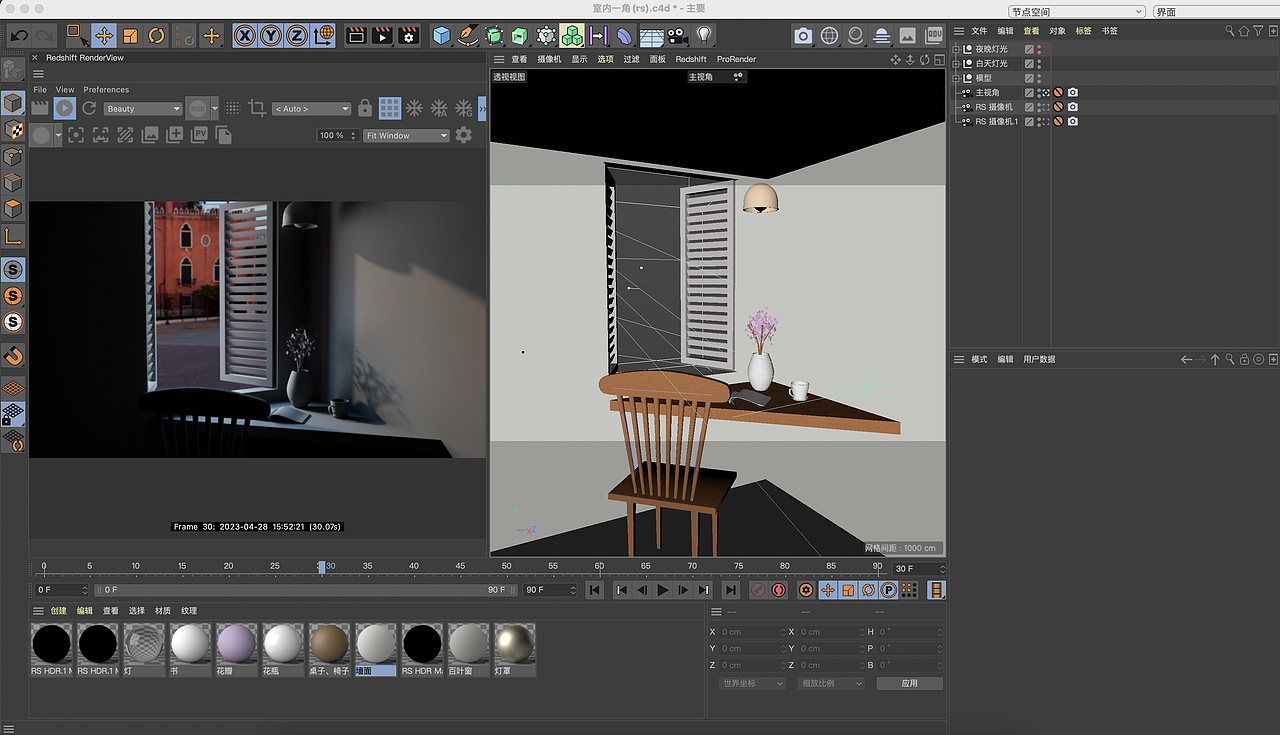Select the 桌子、椅子 brown material swatch
Viewport: 1280px width, 735px height.
329,649
